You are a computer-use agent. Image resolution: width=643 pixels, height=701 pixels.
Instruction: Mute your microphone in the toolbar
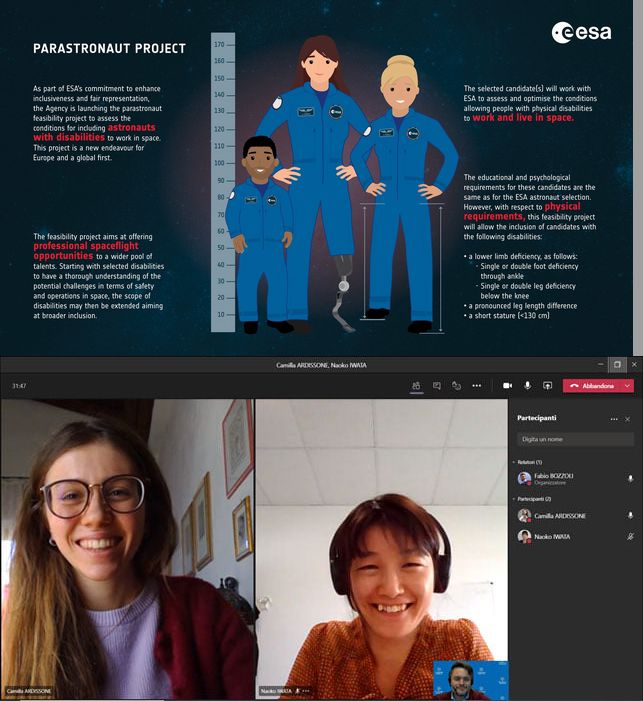[528, 385]
